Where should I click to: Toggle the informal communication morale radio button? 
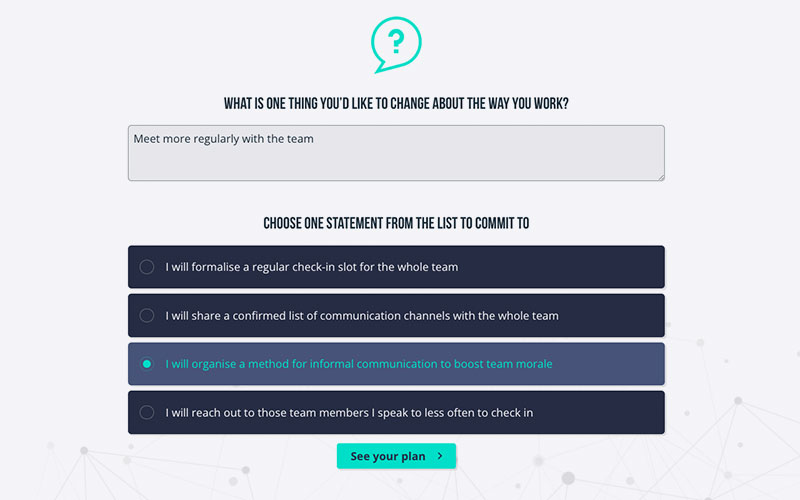pyautogui.click(x=146, y=364)
